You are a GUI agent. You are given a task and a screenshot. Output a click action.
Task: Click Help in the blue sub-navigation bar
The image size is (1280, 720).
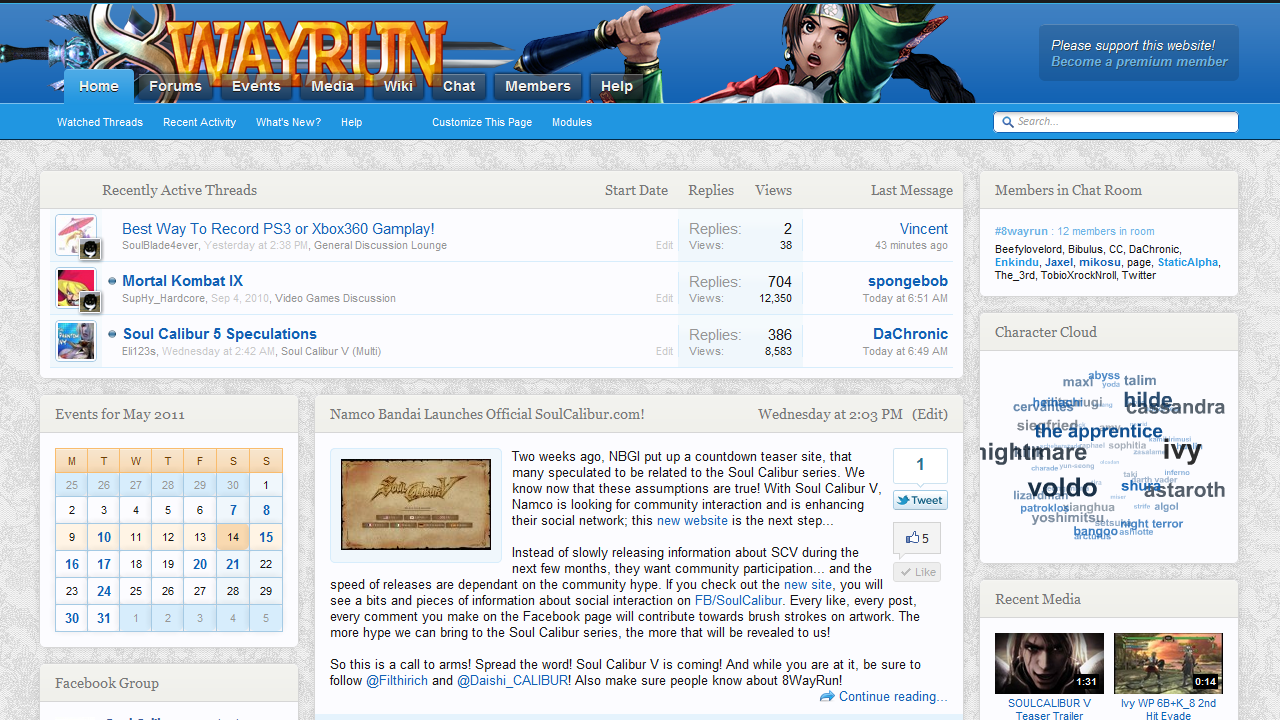point(351,122)
